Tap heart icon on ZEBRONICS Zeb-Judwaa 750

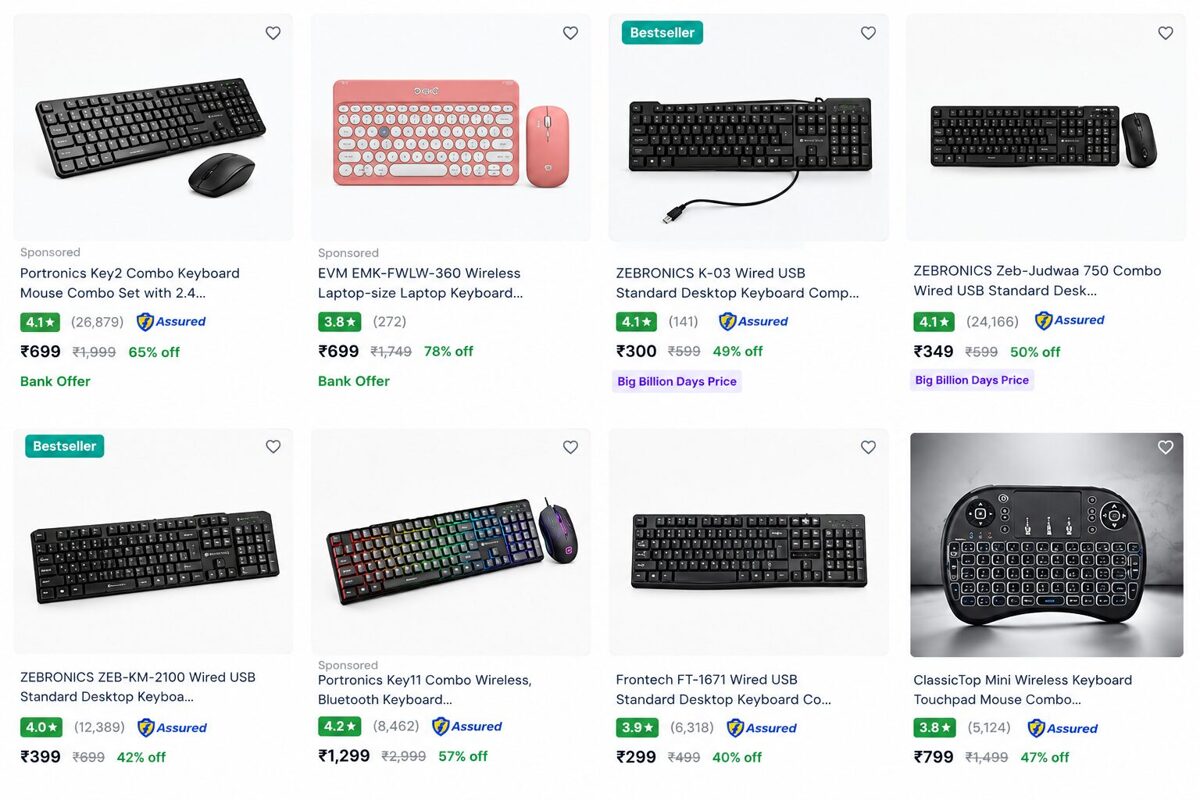pos(1165,33)
